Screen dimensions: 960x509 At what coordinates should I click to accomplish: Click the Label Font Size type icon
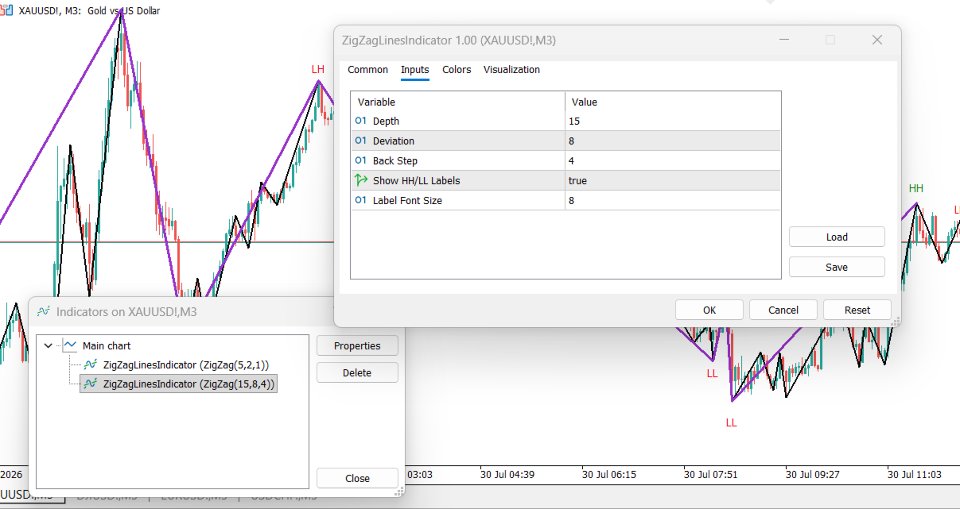click(361, 200)
